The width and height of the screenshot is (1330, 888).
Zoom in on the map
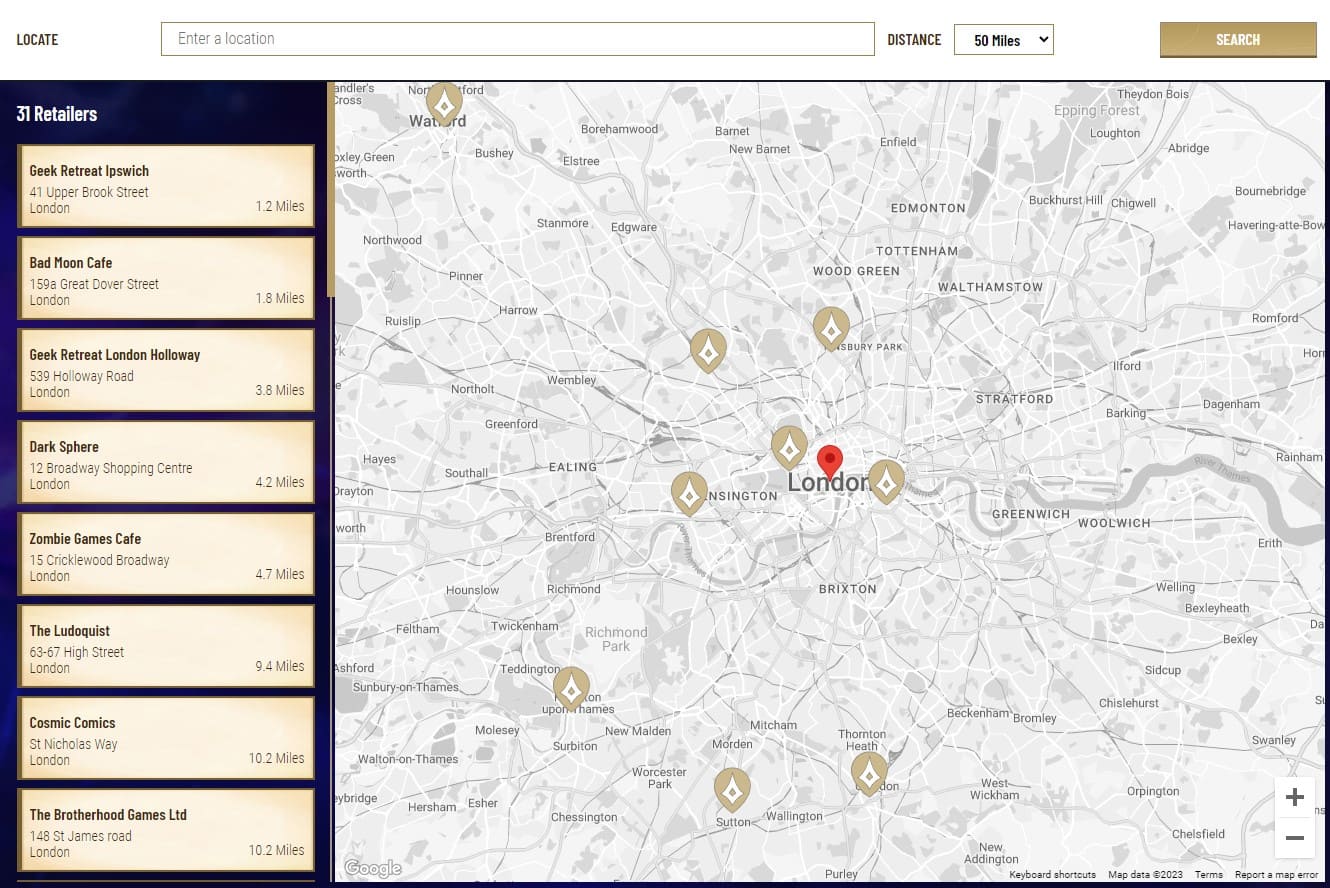click(1295, 797)
